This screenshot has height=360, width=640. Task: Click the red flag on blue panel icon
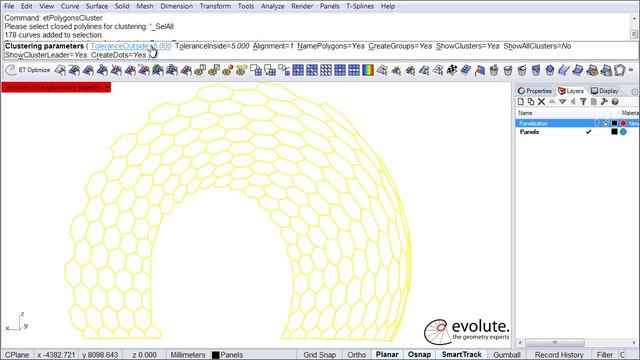point(480,70)
